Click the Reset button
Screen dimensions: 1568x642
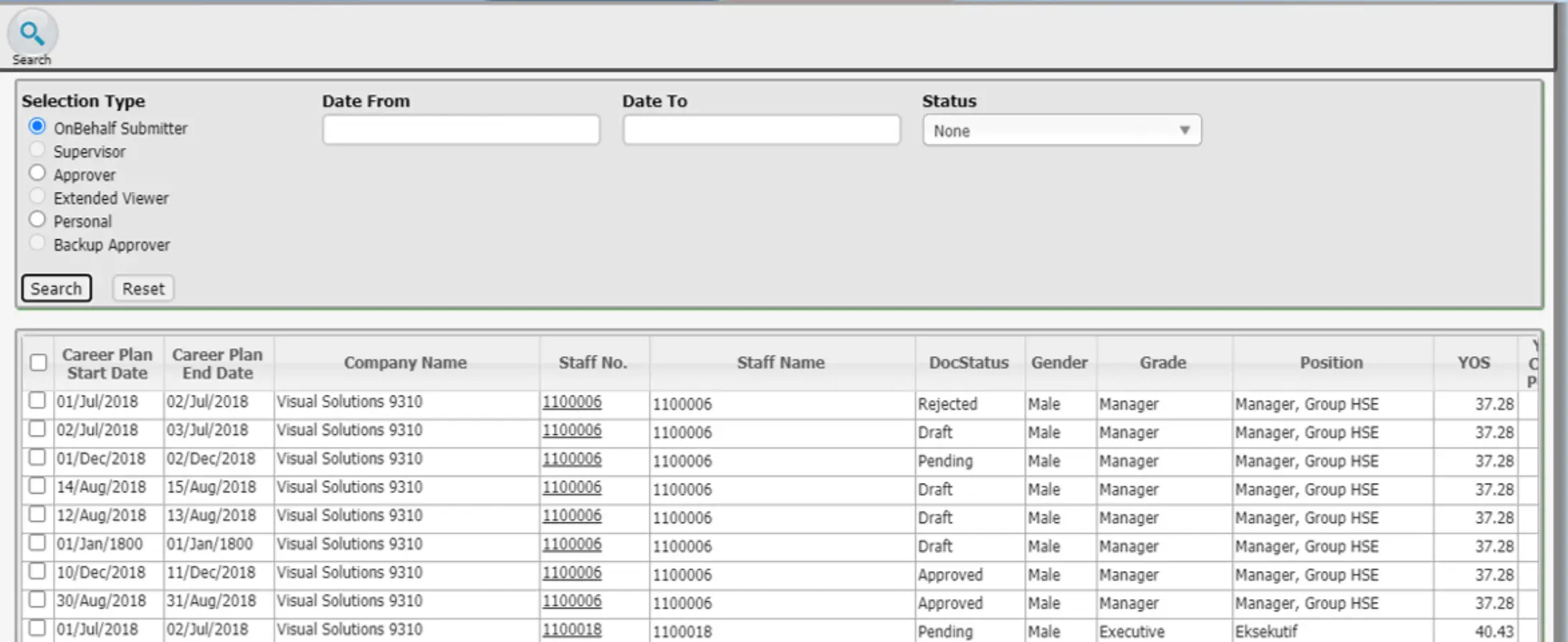click(x=143, y=288)
